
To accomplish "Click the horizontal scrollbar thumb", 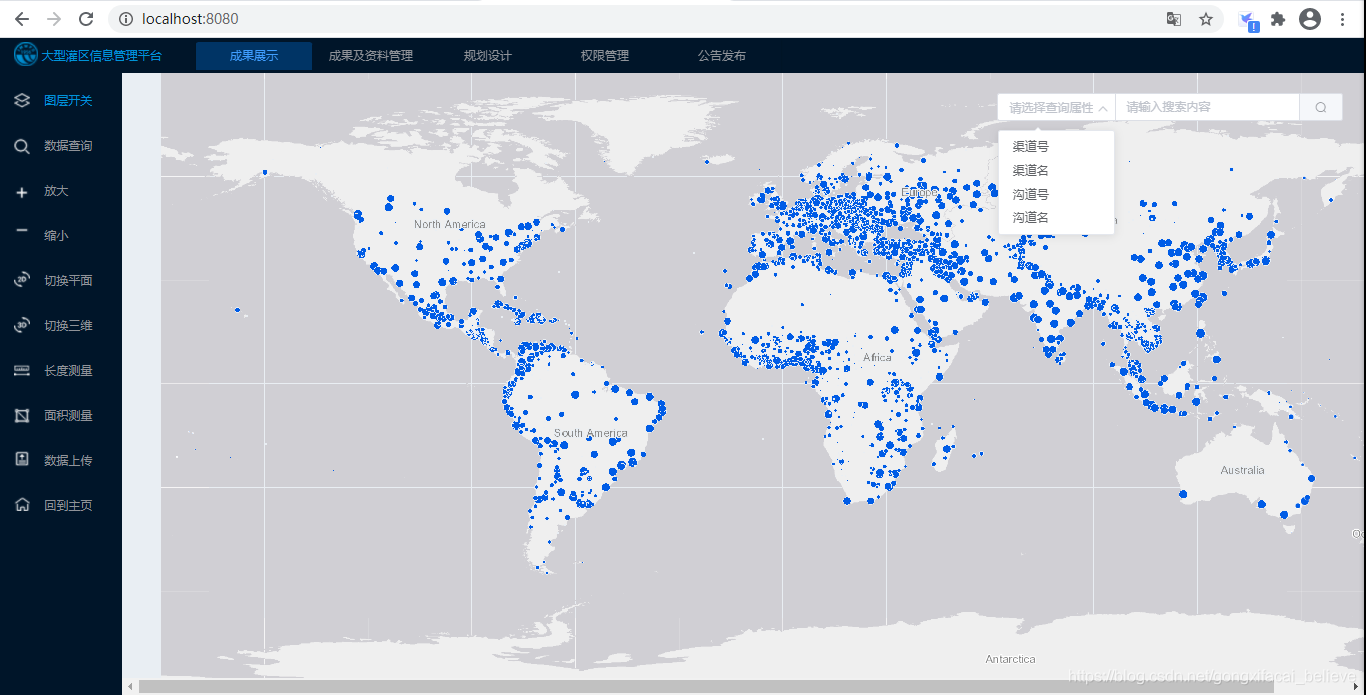I will tap(706, 687).
